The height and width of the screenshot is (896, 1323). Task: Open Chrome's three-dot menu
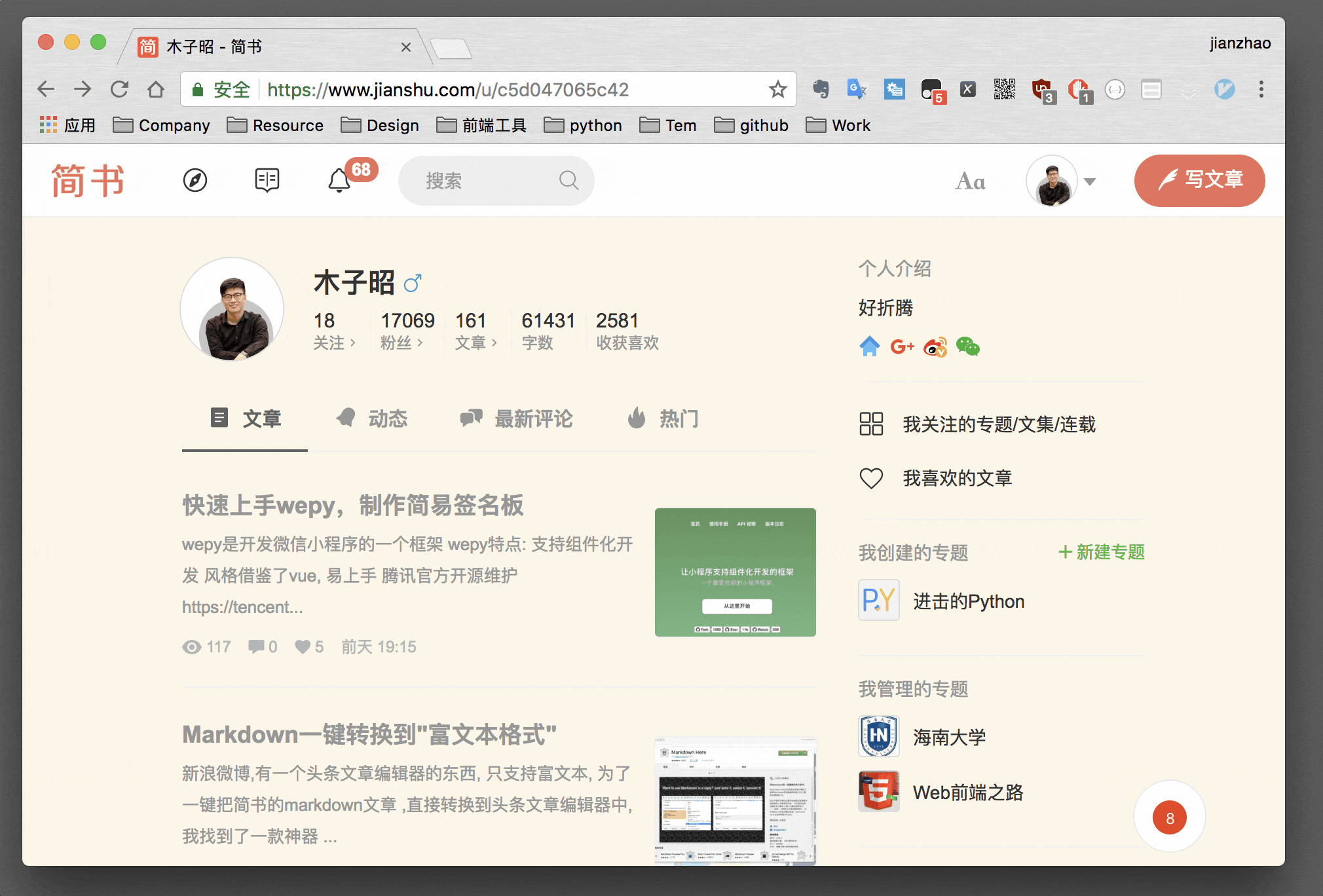[1261, 89]
